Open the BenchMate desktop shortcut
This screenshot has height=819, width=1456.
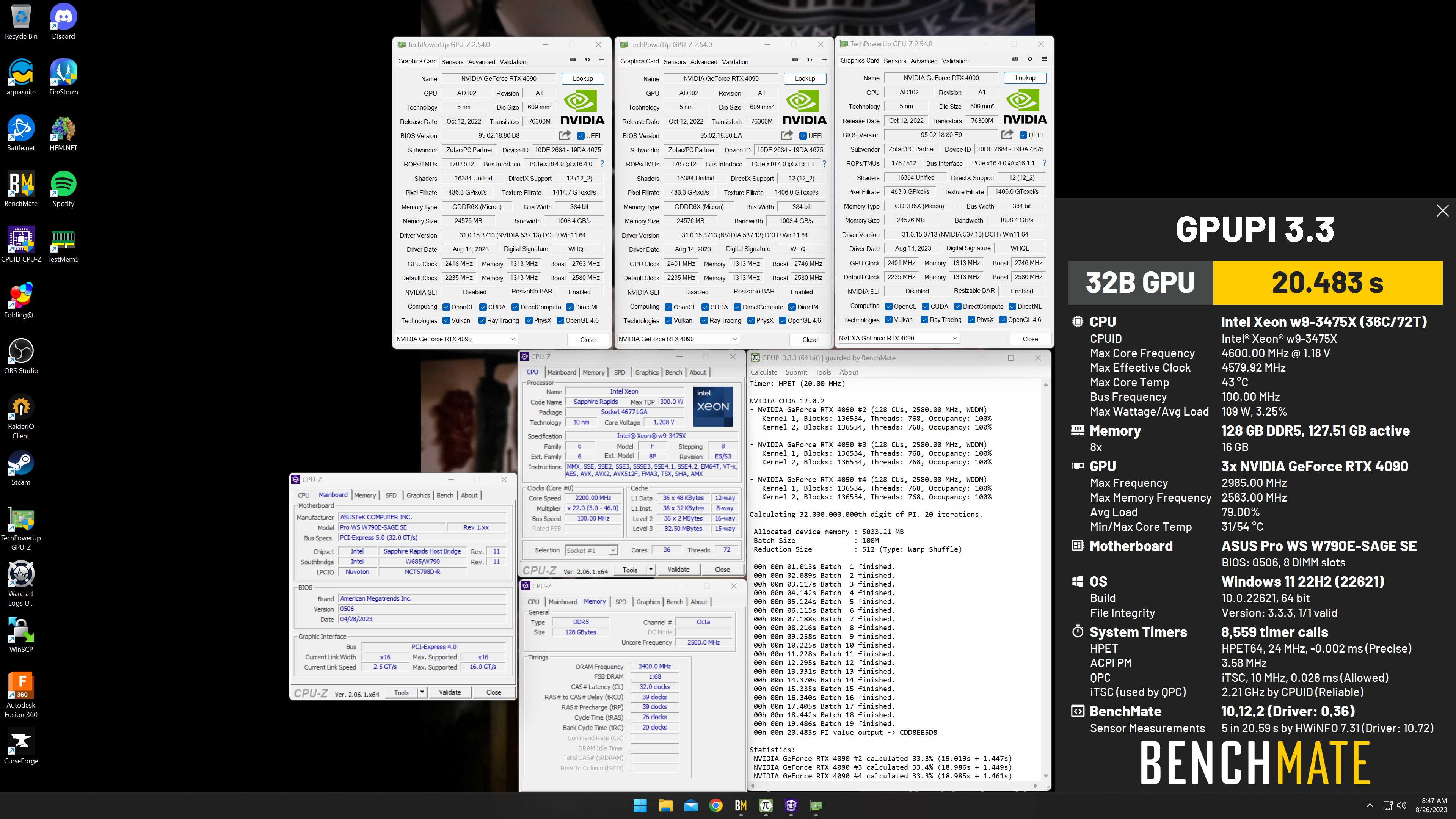click(21, 189)
